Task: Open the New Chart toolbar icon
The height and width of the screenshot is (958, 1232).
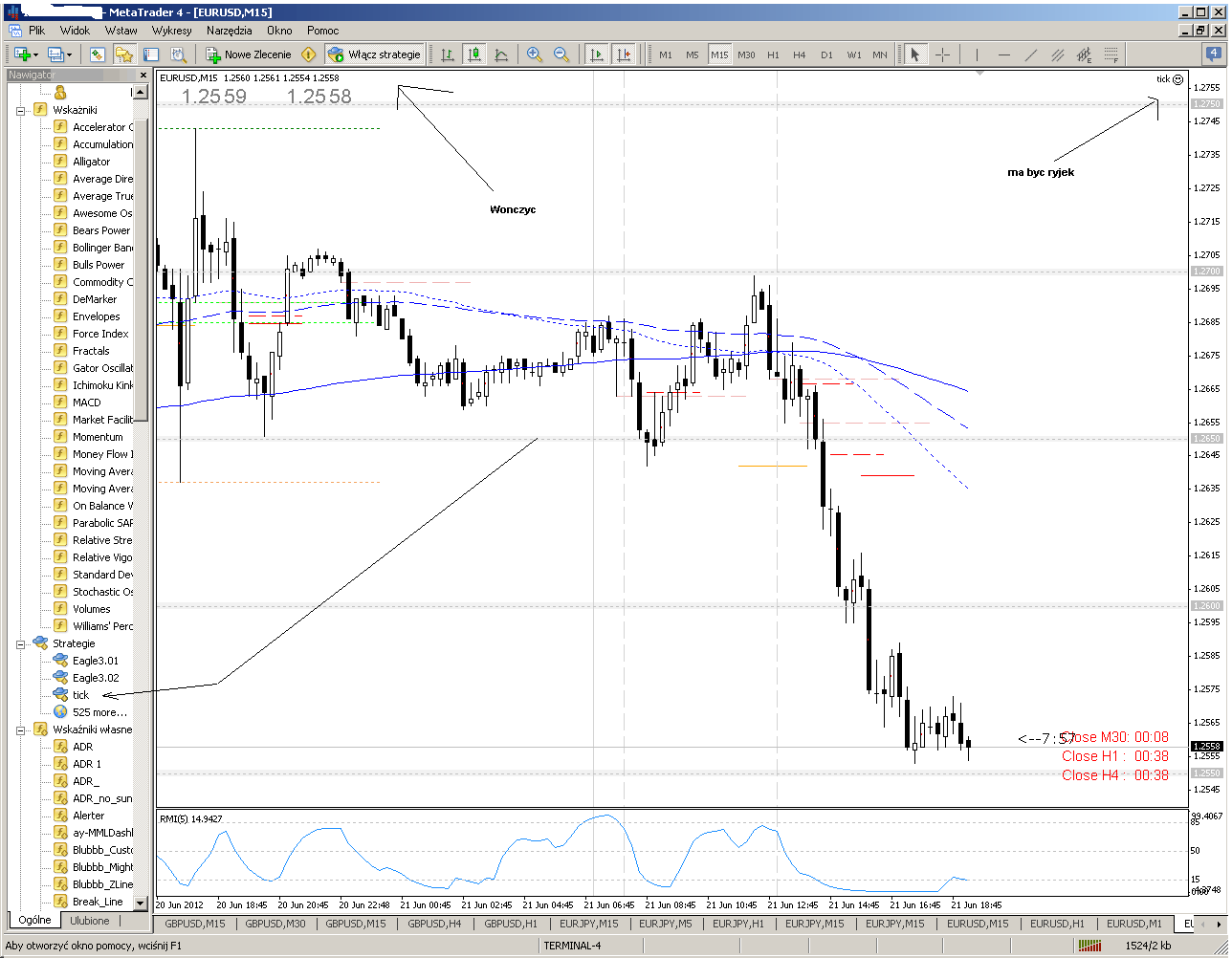Action: click(x=21, y=54)
